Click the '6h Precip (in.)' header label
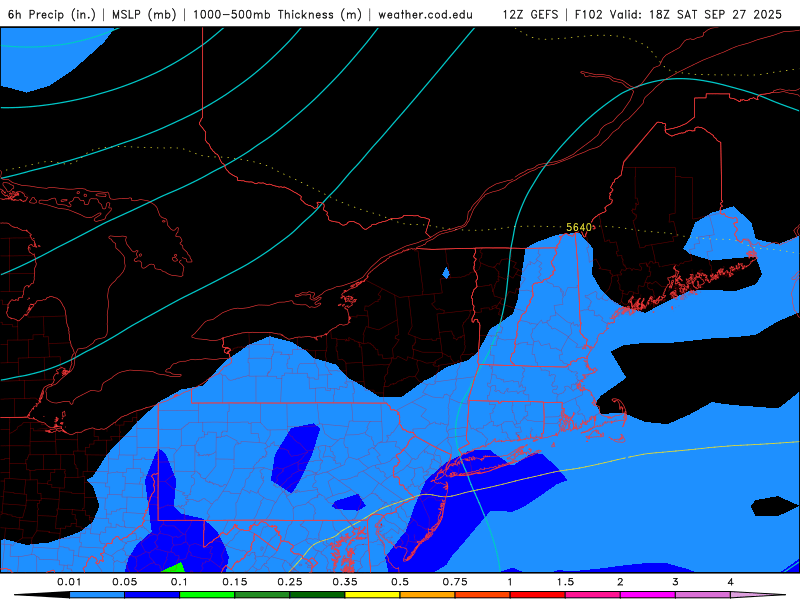This screenshot has height=600, width=800. point(52,15)
